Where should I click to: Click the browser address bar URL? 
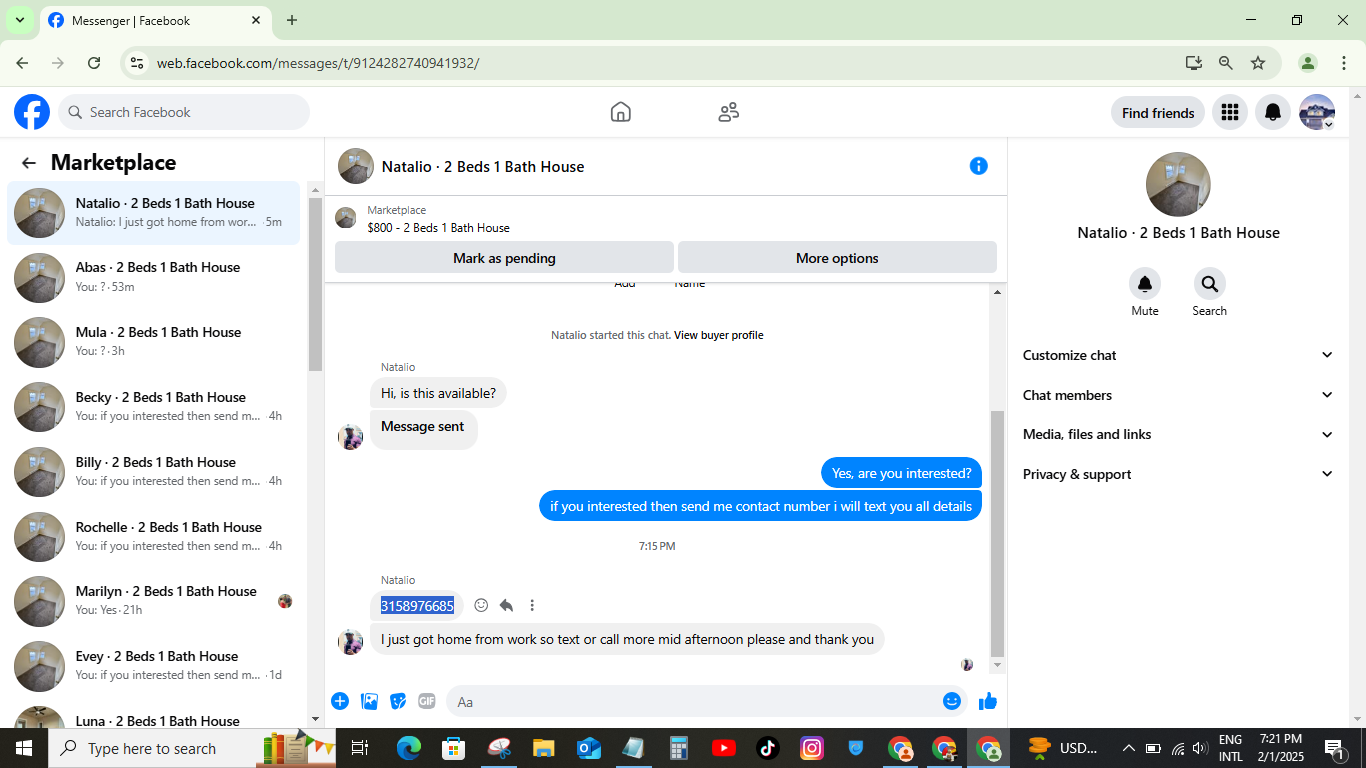pos(318,63)
